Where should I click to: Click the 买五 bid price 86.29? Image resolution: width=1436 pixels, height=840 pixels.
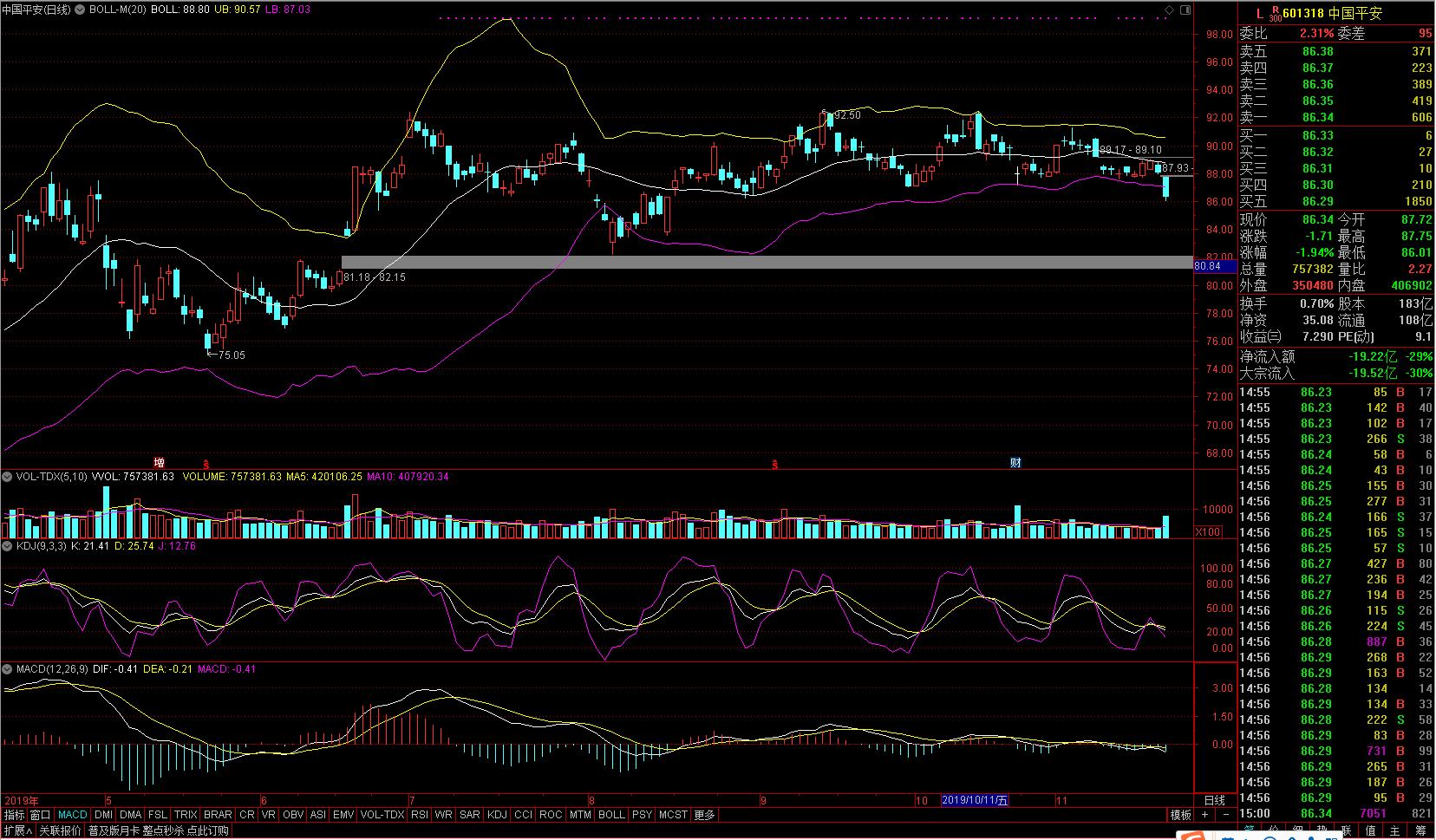click(1317, 202)
